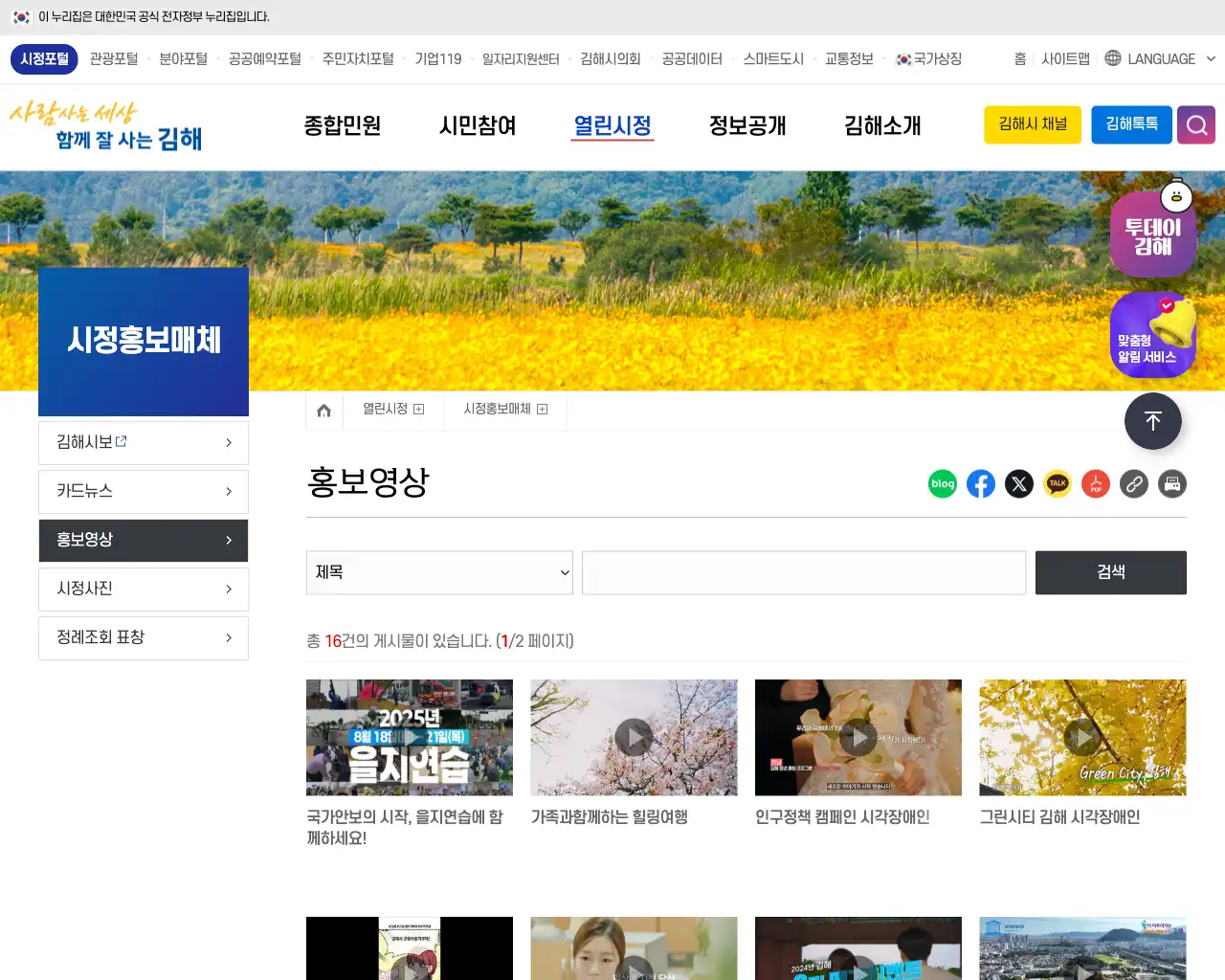Go to 국가상징 link

[x=929, y=58]
